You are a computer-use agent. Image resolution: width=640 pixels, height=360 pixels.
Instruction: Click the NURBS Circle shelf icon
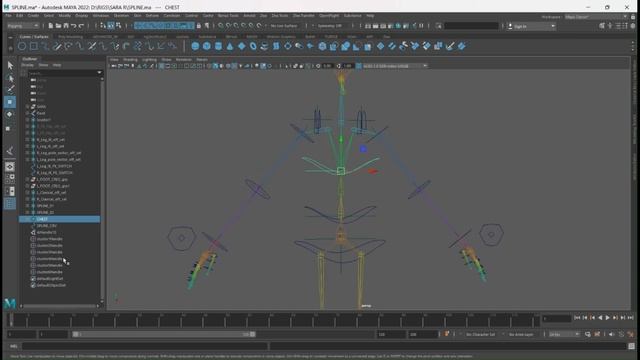pos(22,46)
